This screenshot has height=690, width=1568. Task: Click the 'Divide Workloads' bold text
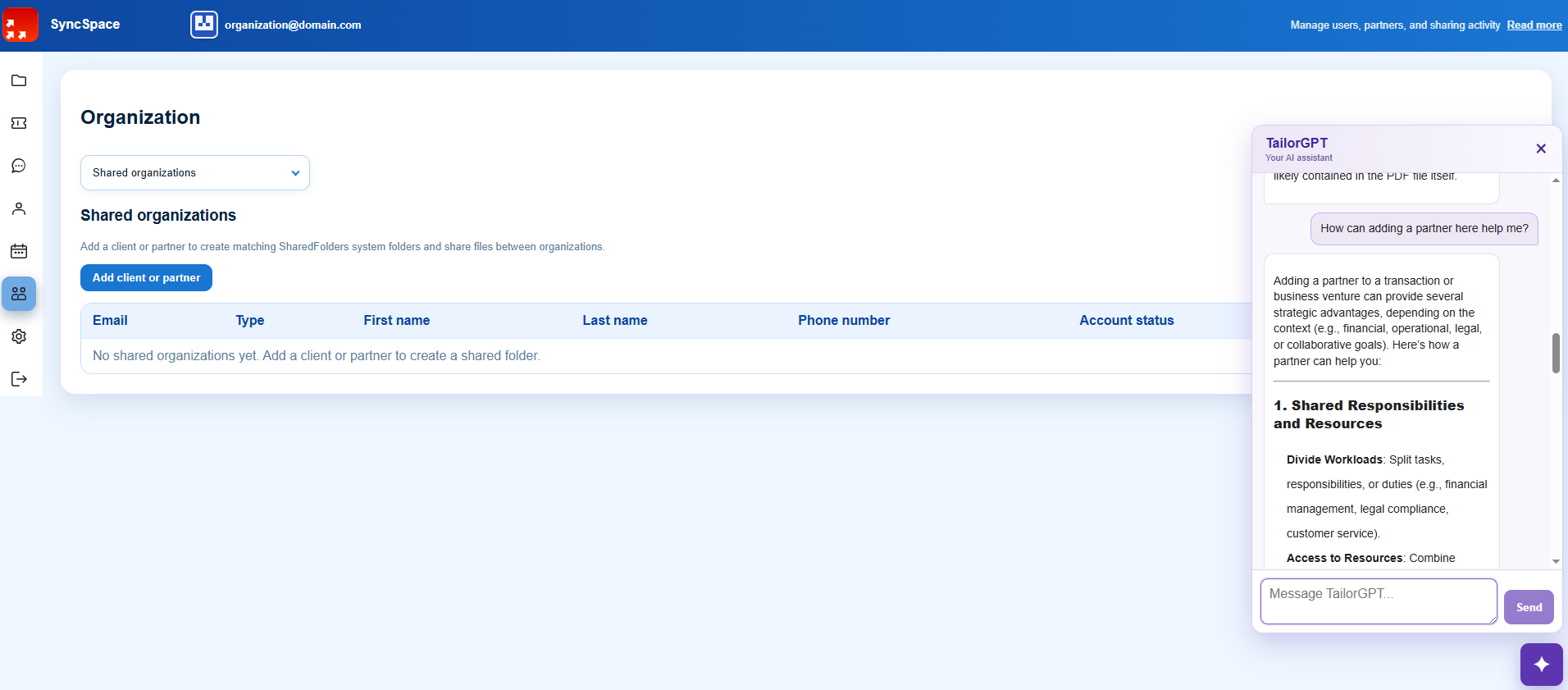coord(1334,459)
